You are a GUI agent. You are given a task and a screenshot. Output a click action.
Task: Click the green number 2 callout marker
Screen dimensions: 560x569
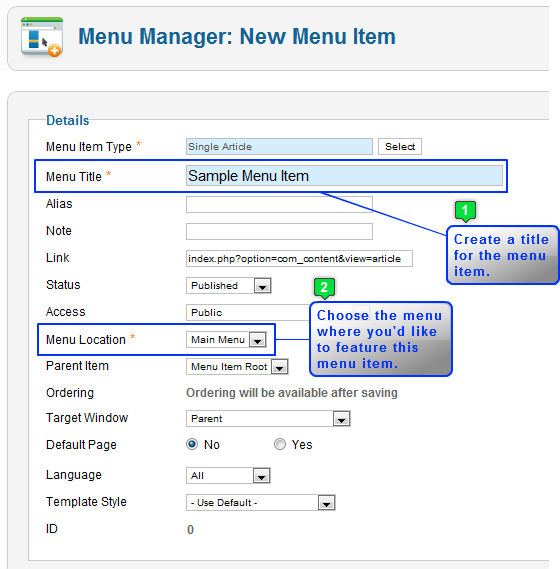pos(324,288)
